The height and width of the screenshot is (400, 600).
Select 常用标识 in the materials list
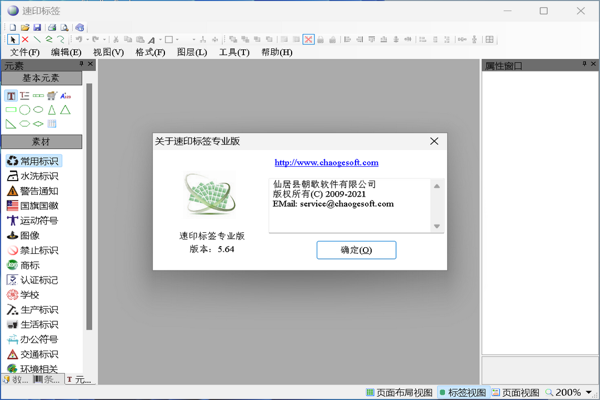click(39, 161)
